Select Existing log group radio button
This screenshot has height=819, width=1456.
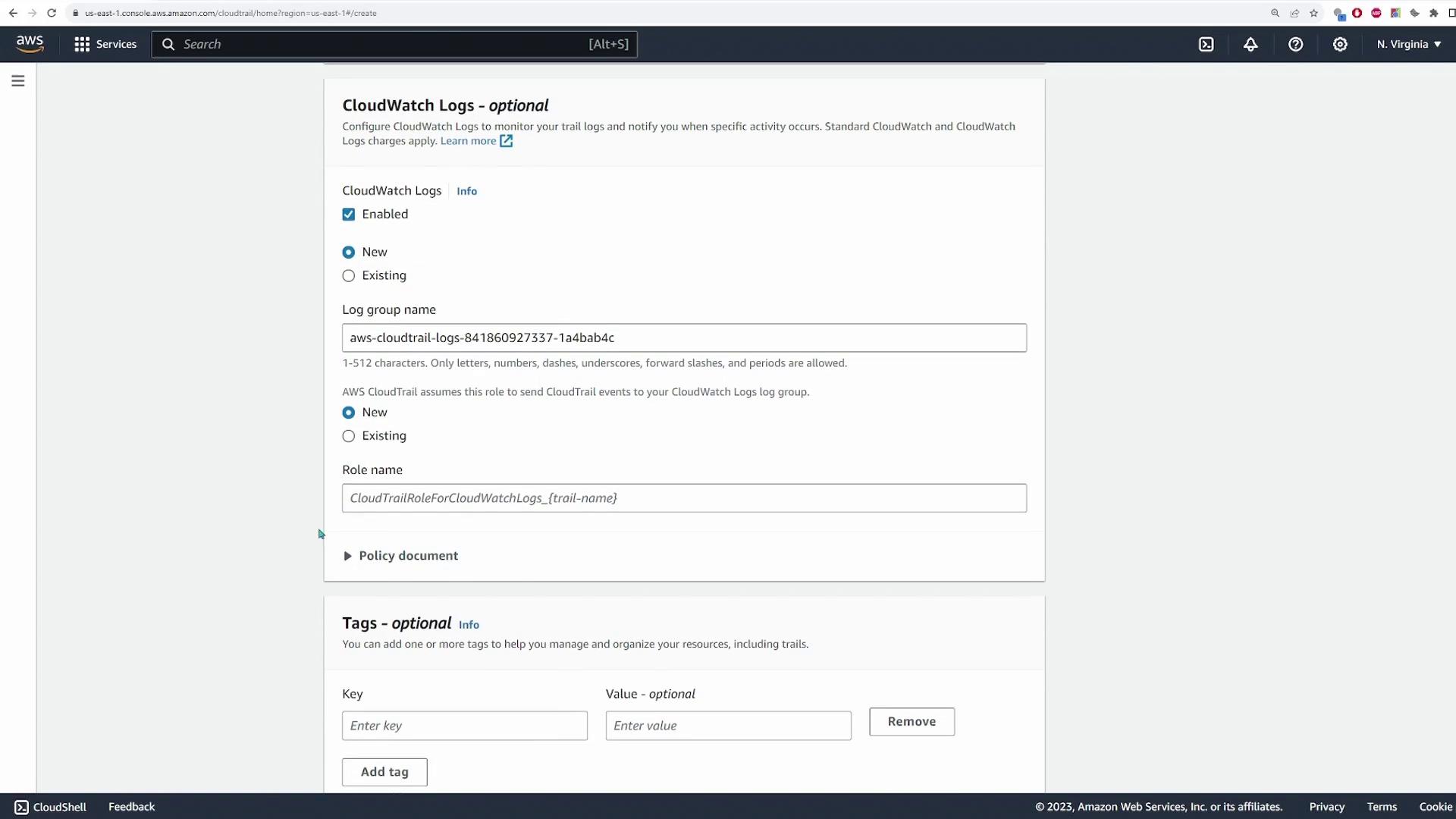(349, 276)
